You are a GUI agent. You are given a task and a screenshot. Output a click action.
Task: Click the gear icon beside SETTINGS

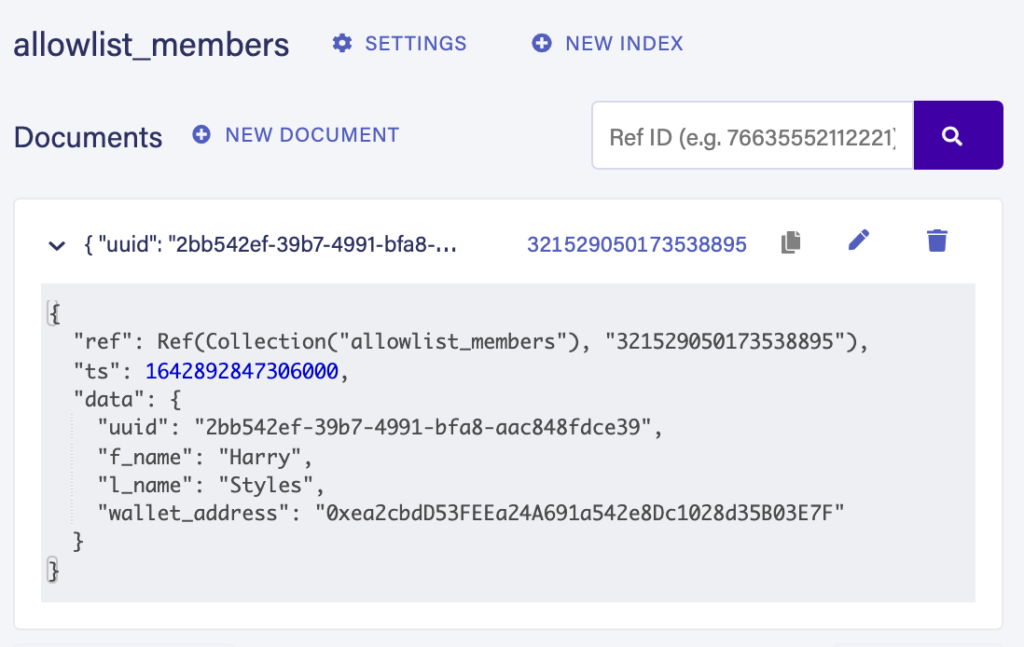(x=343, y=43)
